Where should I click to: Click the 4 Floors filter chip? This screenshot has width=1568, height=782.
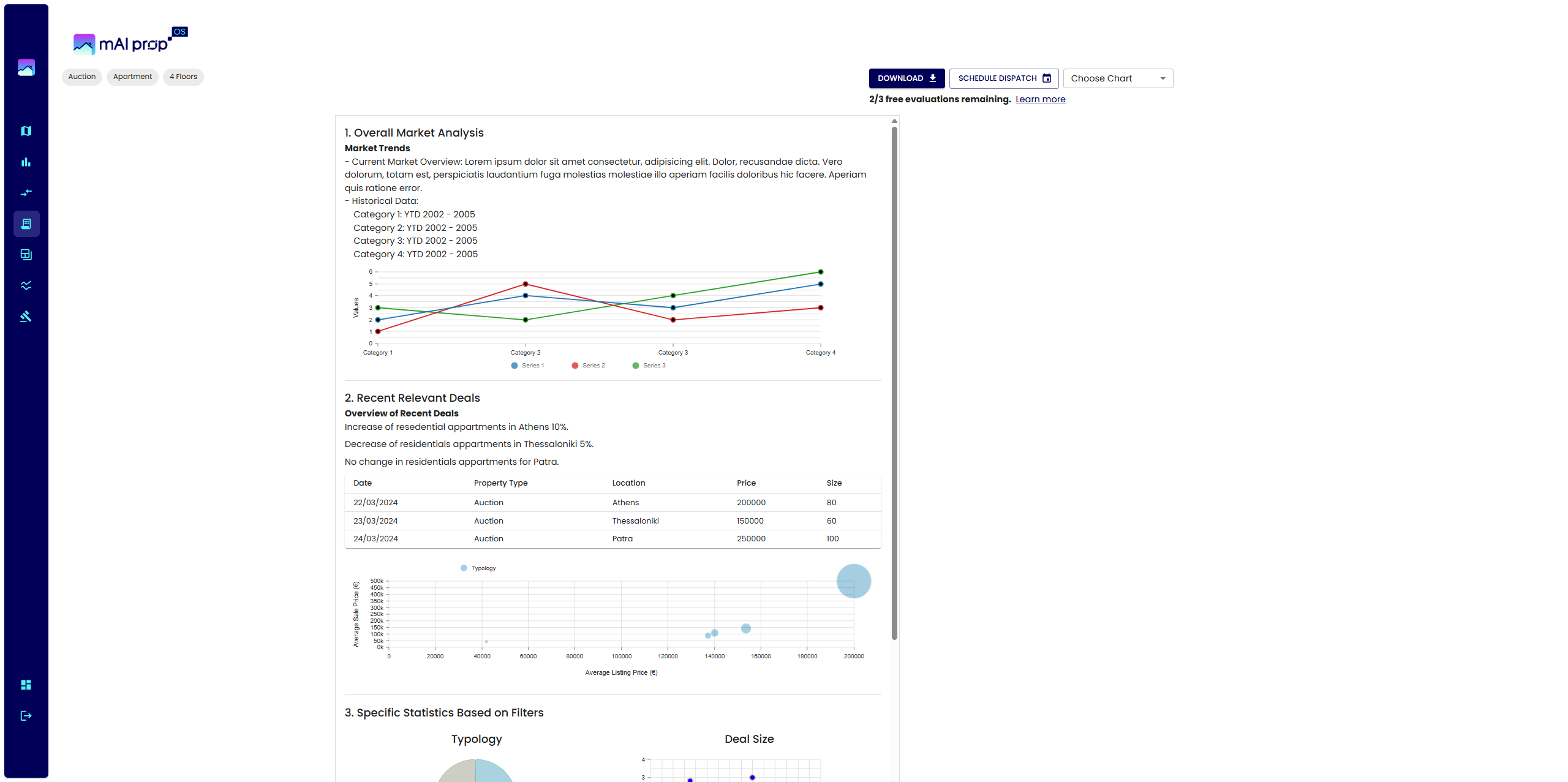coord(183,77)
